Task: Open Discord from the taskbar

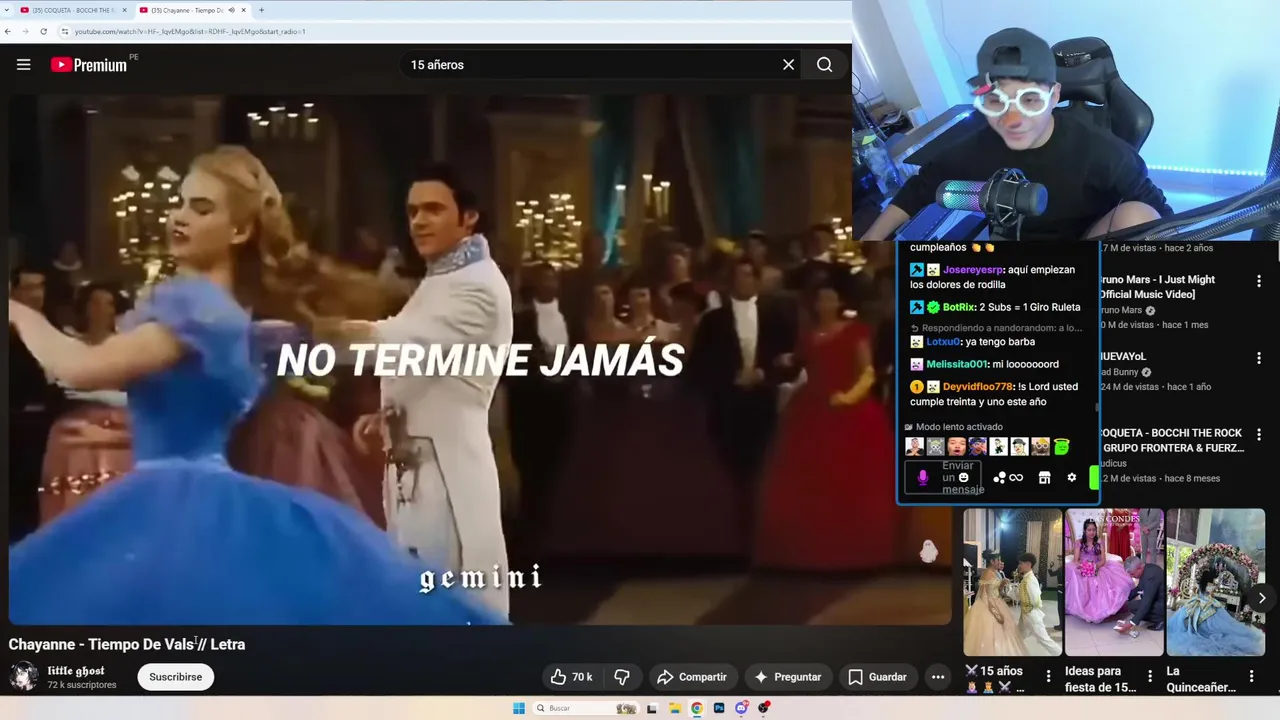Action: [x=742, y=708]
